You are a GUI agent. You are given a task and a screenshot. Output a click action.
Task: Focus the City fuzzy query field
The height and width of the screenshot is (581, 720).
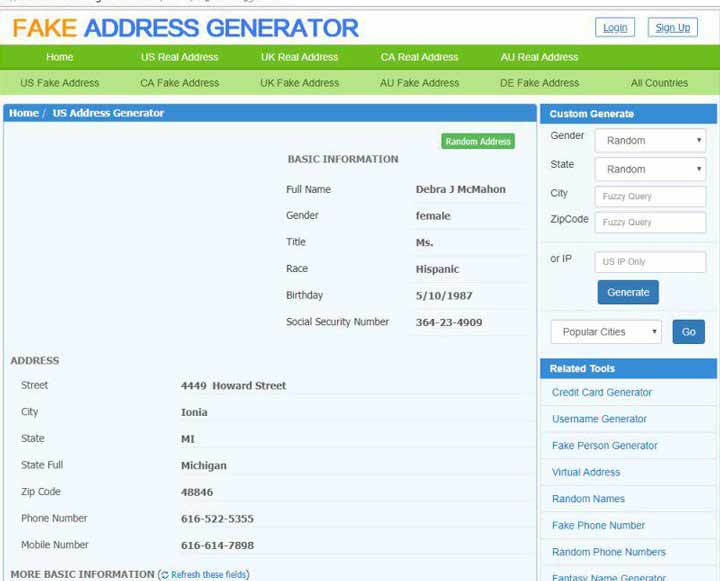tap(650, 197)
